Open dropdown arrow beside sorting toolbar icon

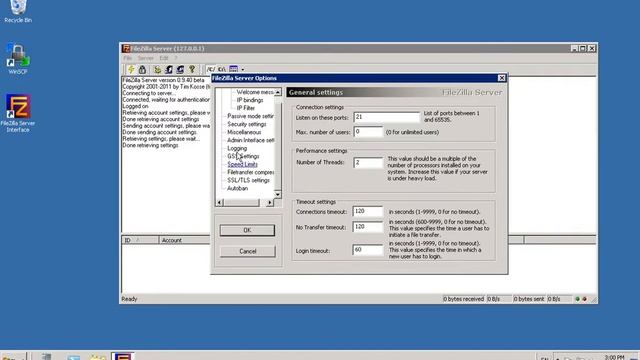pos(242,69)
